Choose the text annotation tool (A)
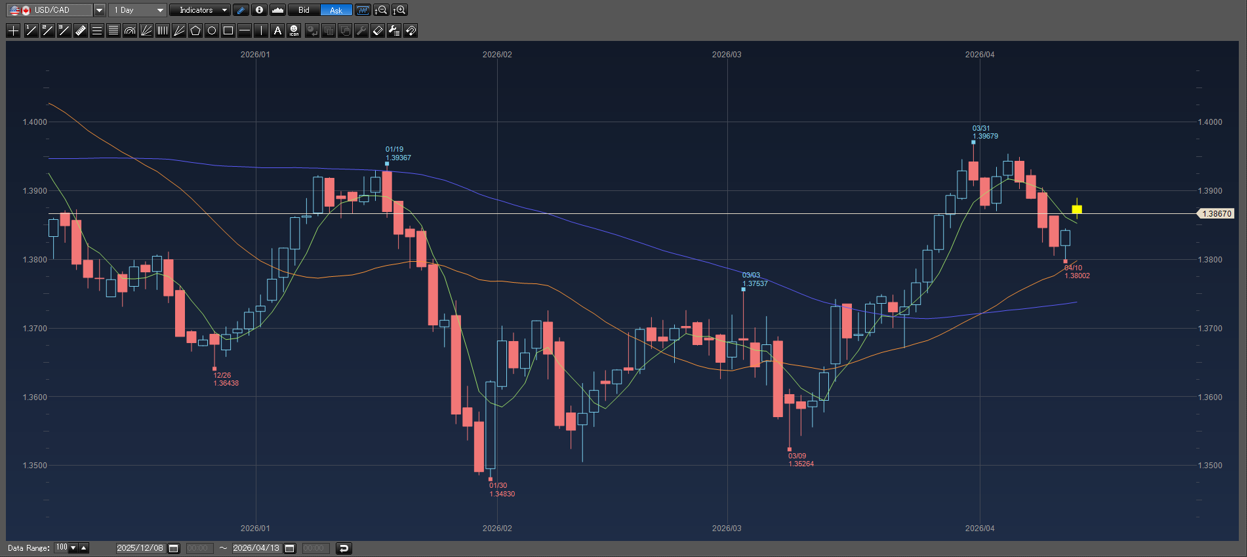The height and width of the screenshot is (557, 1247). coord(277,31)
